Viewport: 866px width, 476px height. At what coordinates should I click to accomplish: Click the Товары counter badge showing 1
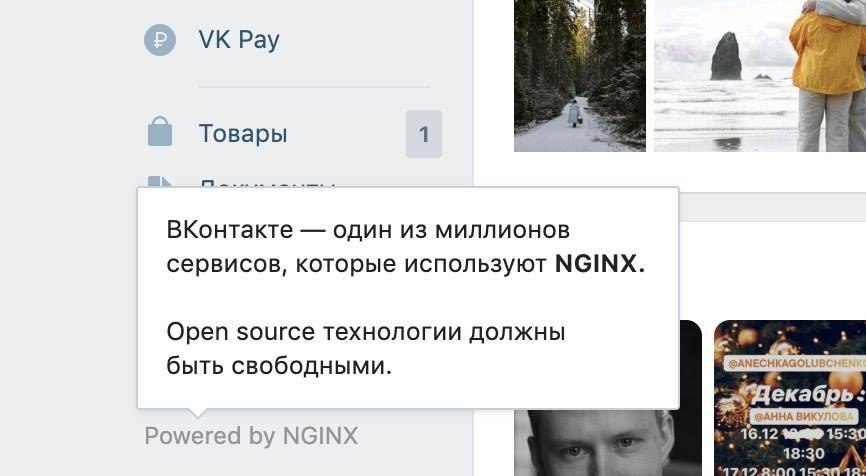[424, 134]
